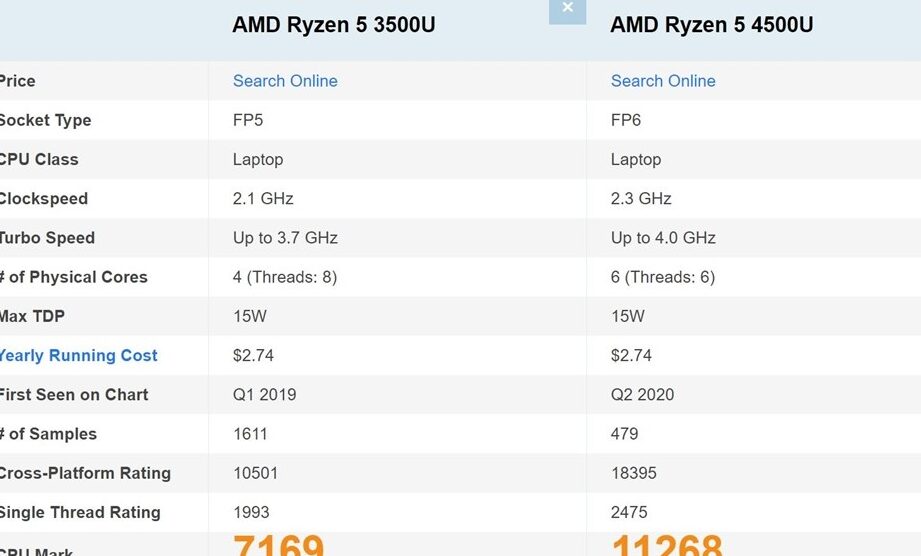
Task: Click the Turbo Speed row label
Action: (x=47, y=238)
